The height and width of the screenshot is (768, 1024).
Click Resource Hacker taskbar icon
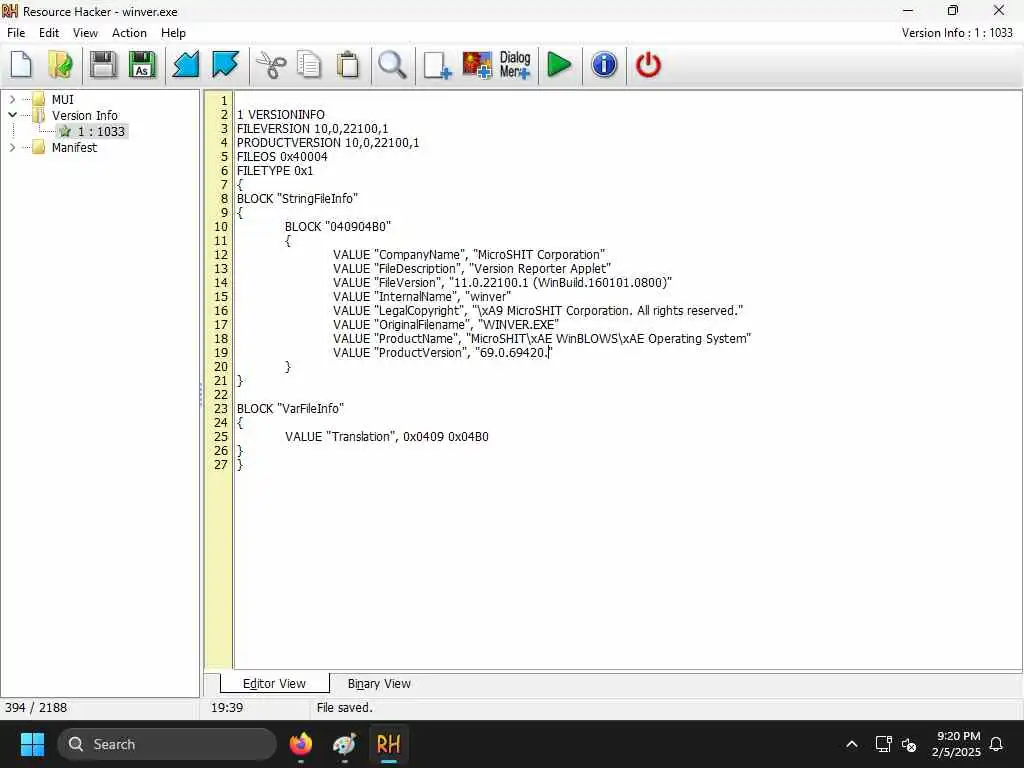tap(389, 744)
